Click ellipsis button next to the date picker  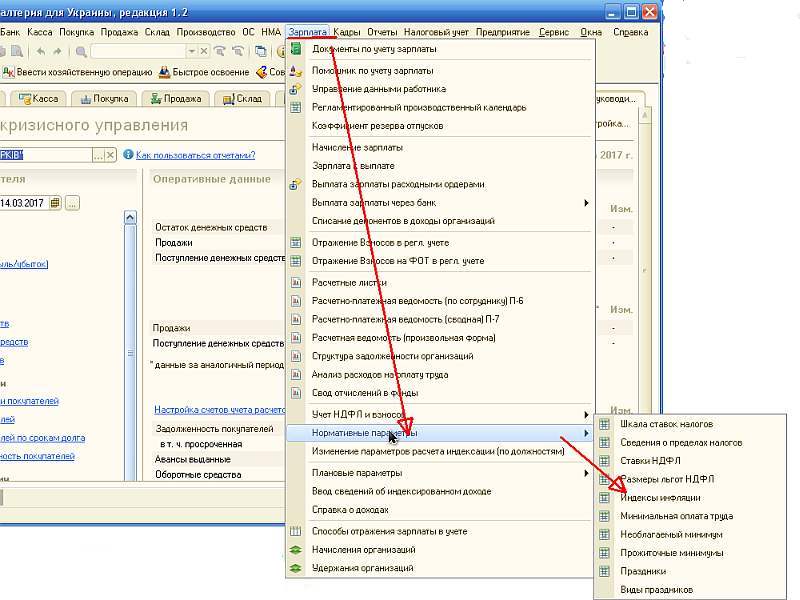[x=72, y=203]
